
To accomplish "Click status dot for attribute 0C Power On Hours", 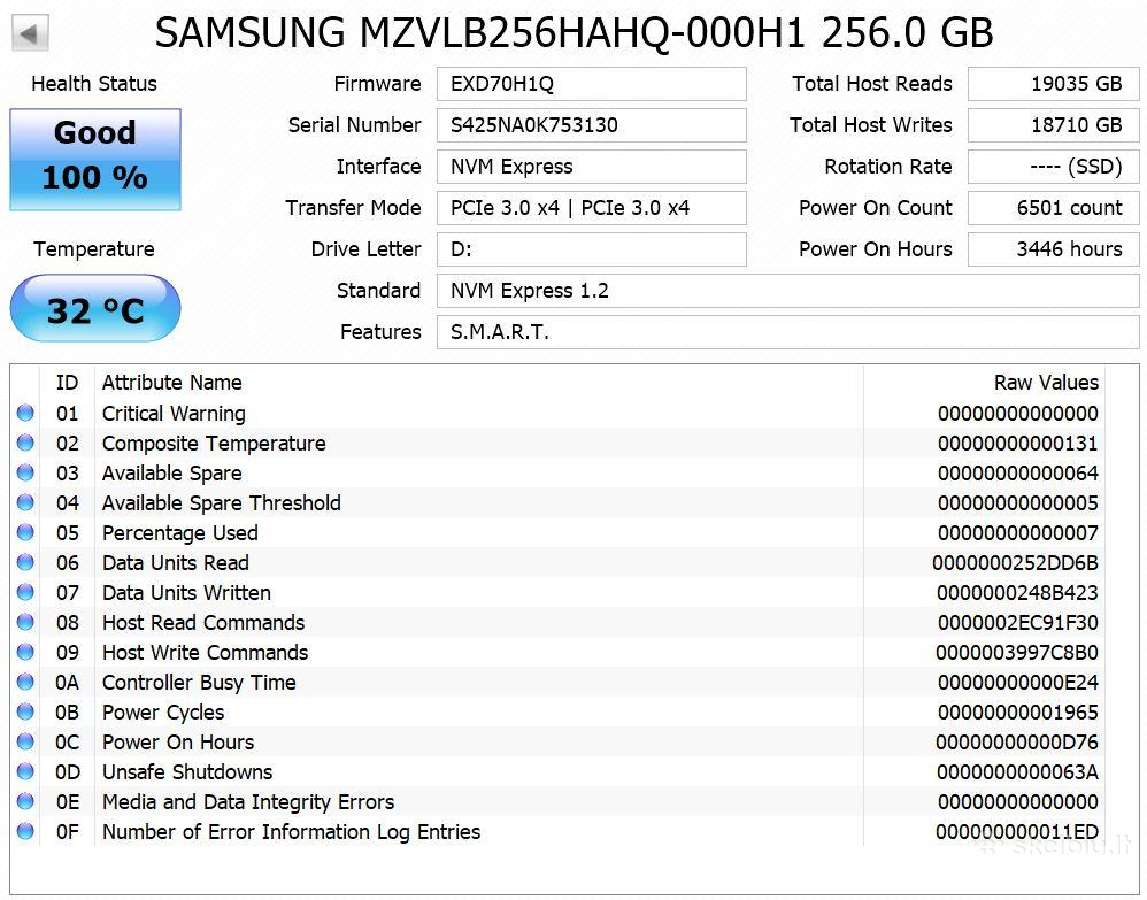I will click(x=26, y=742).
